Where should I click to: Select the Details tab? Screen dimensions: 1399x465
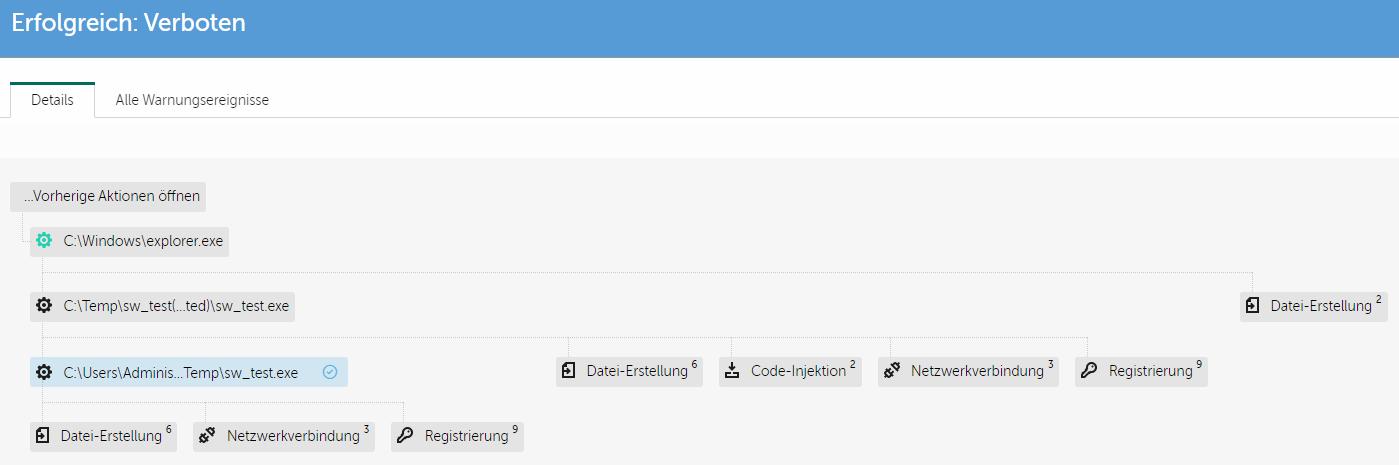pyautogui.click(x=52, y=100)
